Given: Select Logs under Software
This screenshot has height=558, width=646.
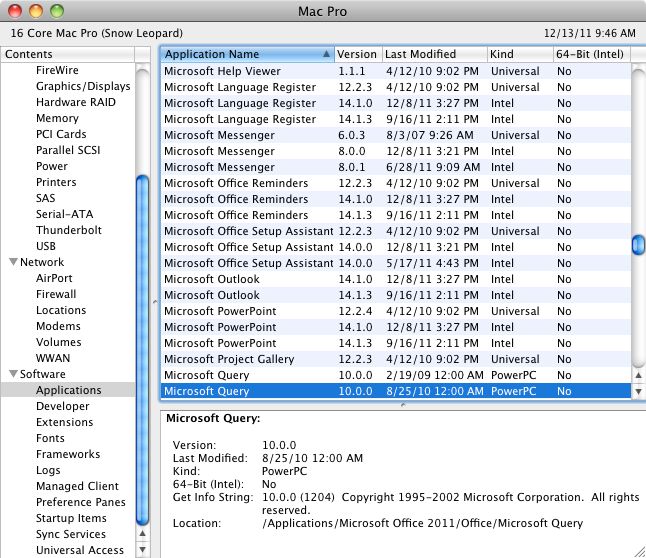Looking at the screenshot, I should point(48,470).
